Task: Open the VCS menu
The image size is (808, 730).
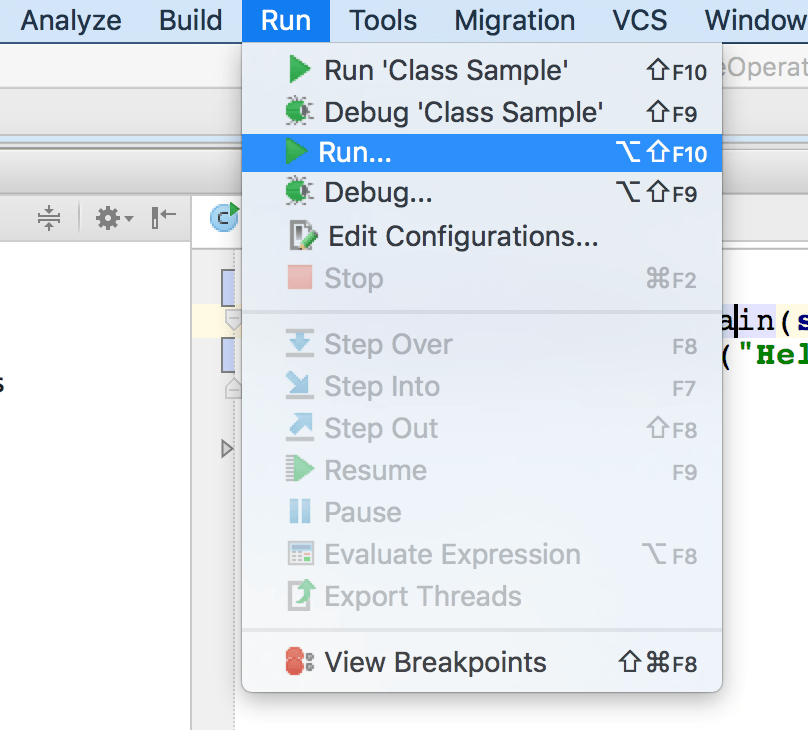Action: point(640,20)
